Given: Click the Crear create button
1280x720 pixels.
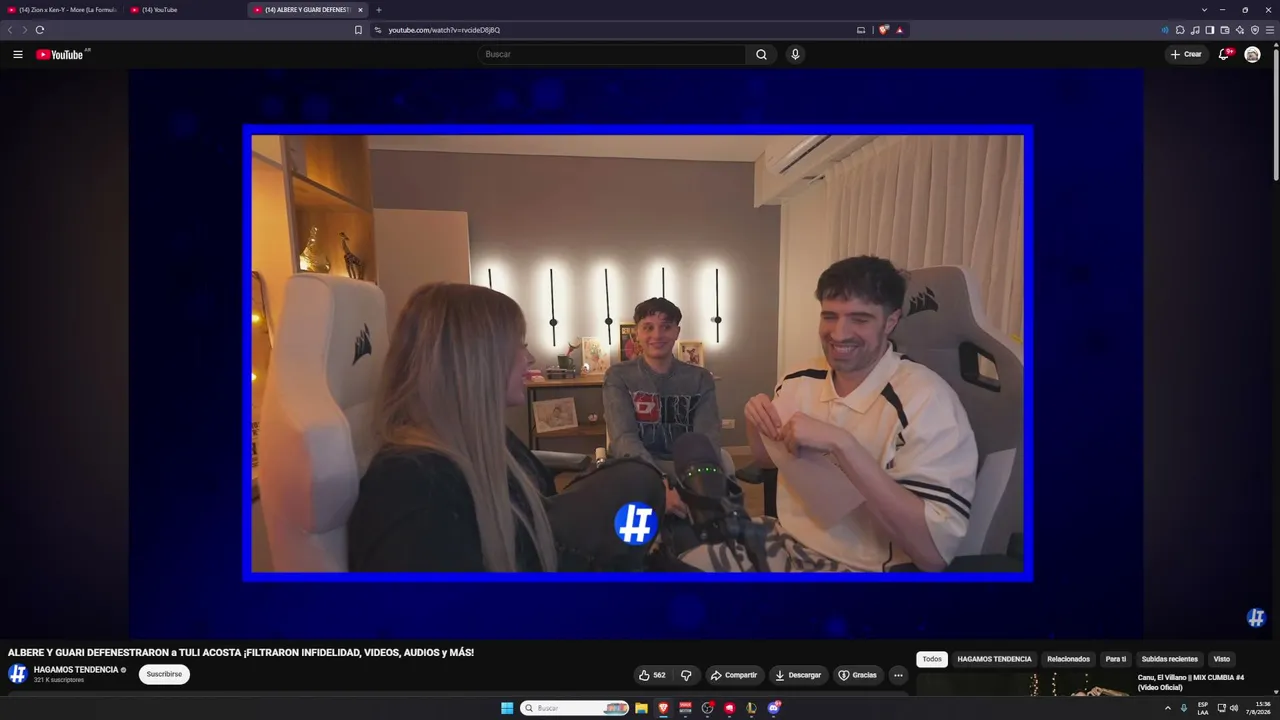Looking at the screenshot, I should tap(1187, 54).
